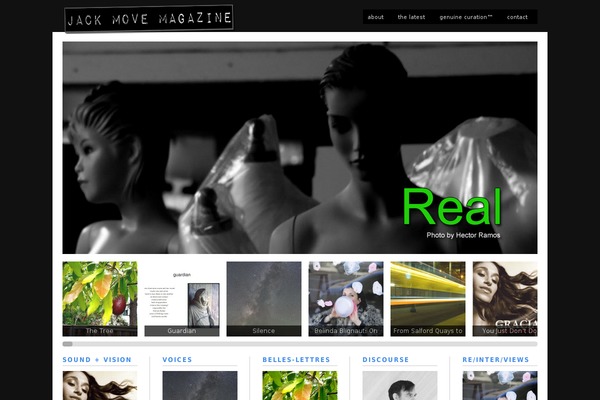Screen dimensions: 600x400
Task: Open the Re/Inter/Views section heading
Action: [x=496, y=360]
